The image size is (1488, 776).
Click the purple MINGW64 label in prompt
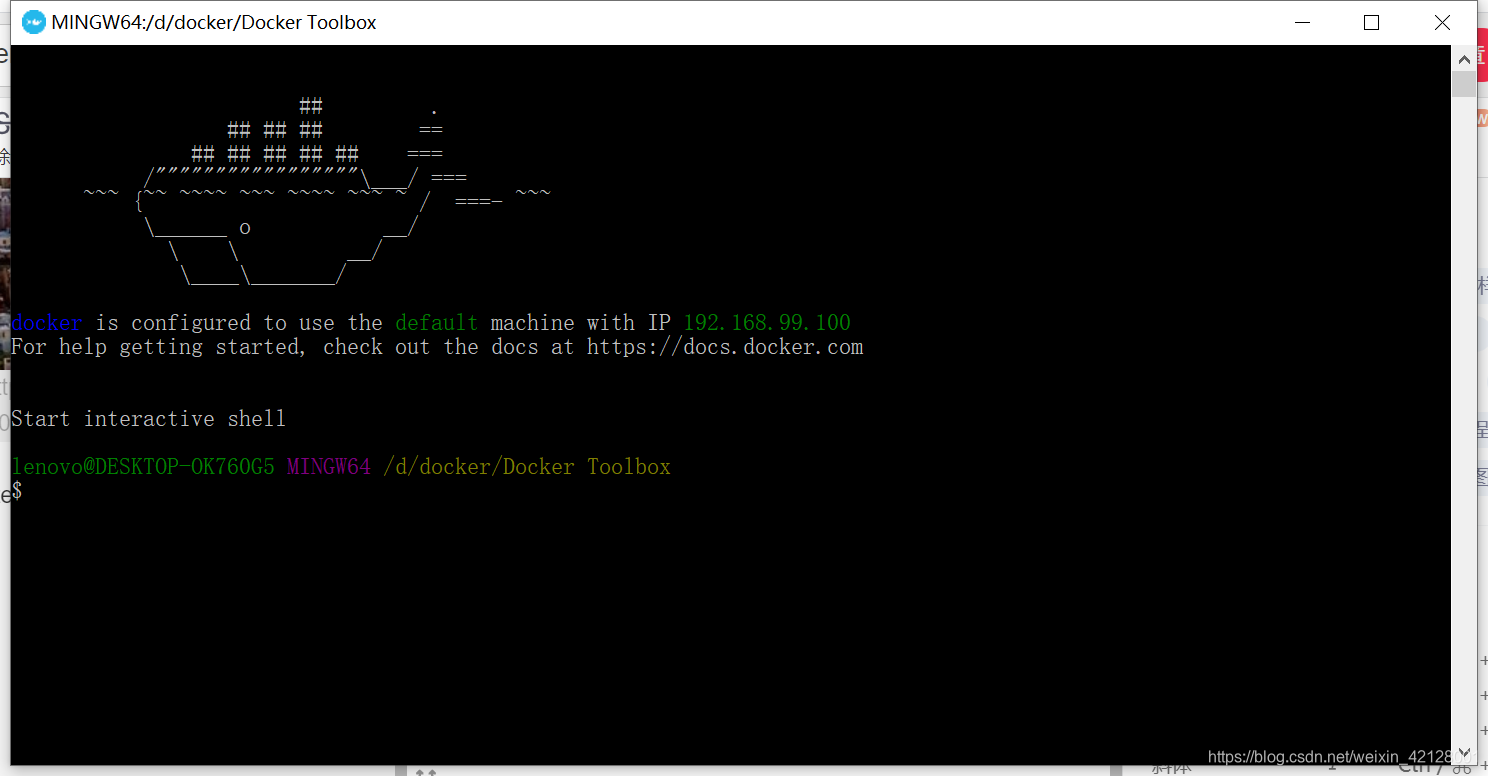[328, 466]
